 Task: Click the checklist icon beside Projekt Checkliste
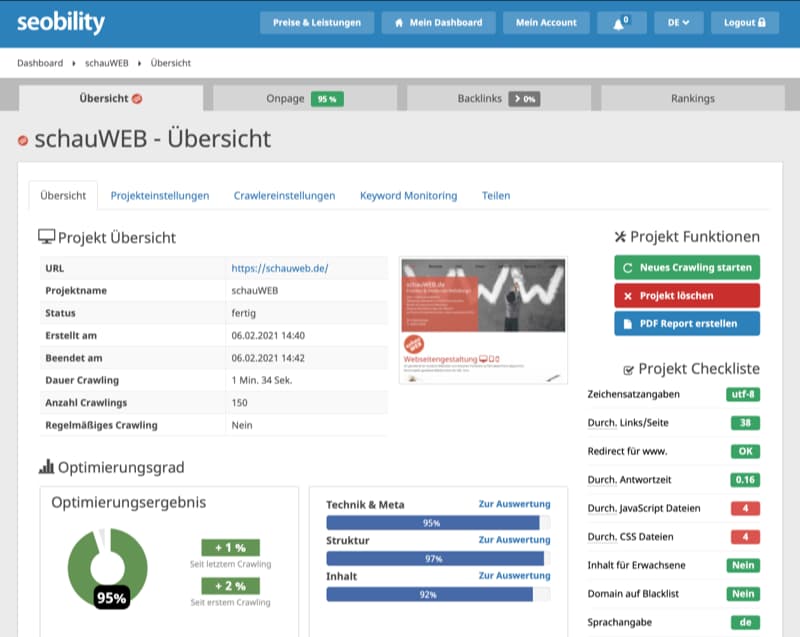coord(629,370)
